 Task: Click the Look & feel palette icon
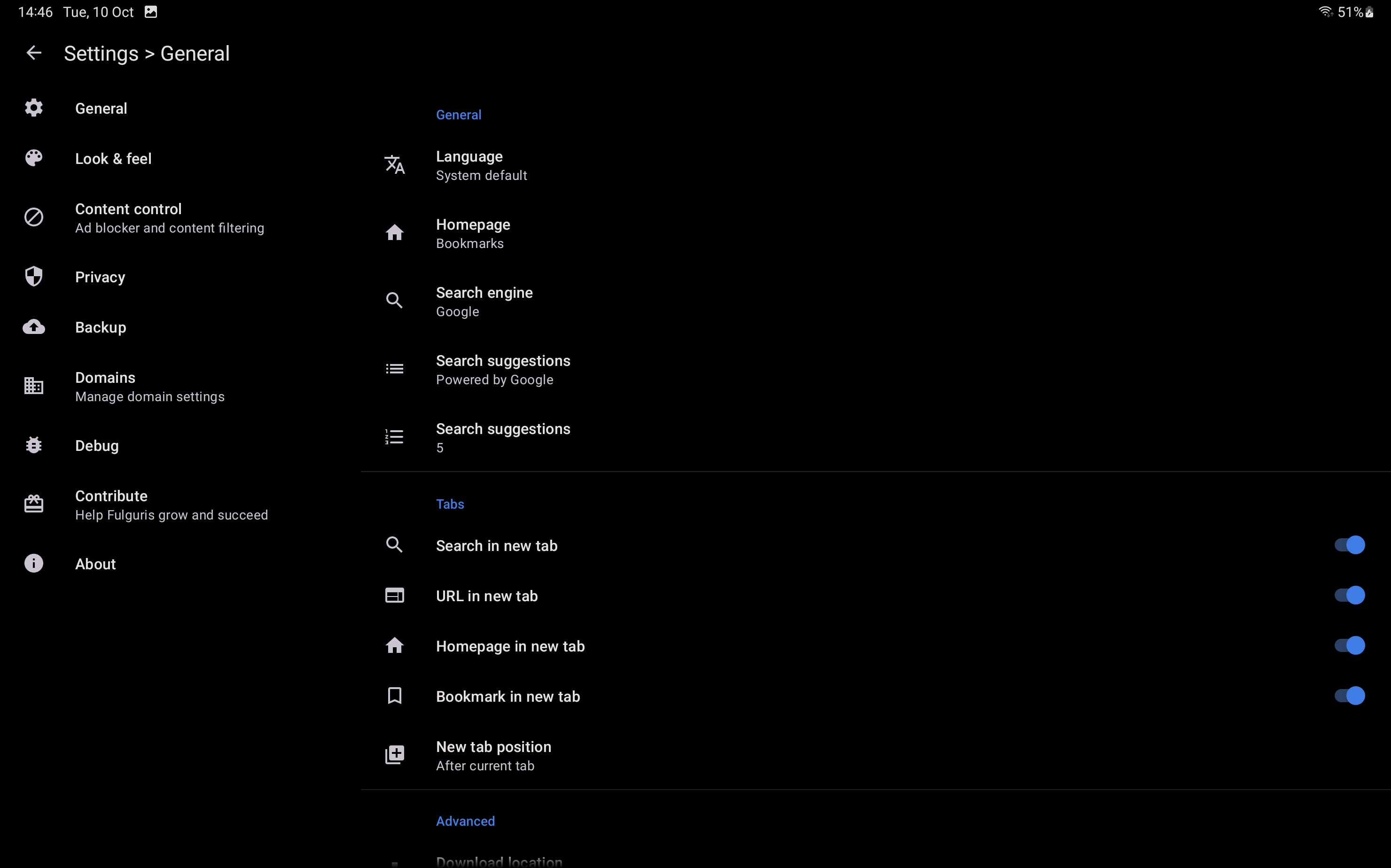coord(34,158)
